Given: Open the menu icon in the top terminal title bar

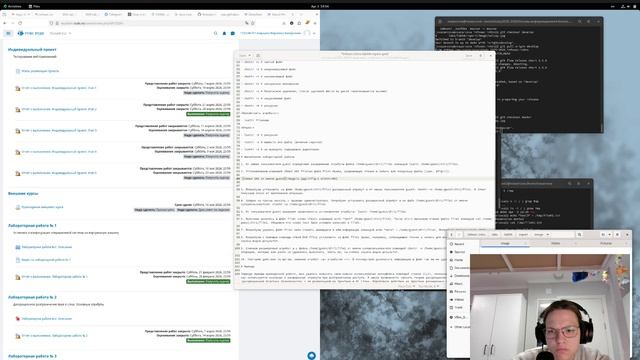Looking at the screenshot, I should click(589, 21).
